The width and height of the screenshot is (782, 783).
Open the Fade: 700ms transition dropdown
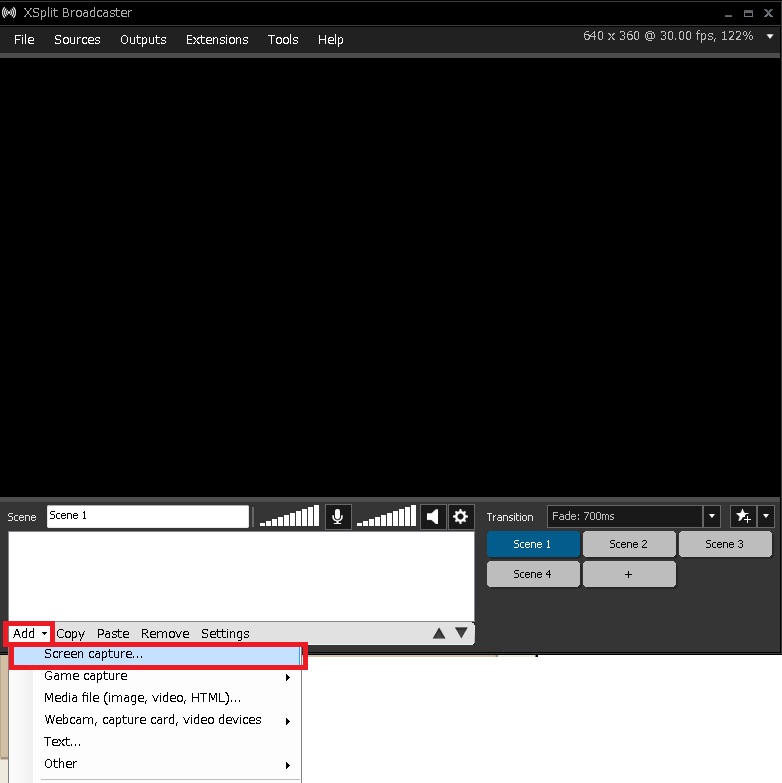tap(712, 516)
